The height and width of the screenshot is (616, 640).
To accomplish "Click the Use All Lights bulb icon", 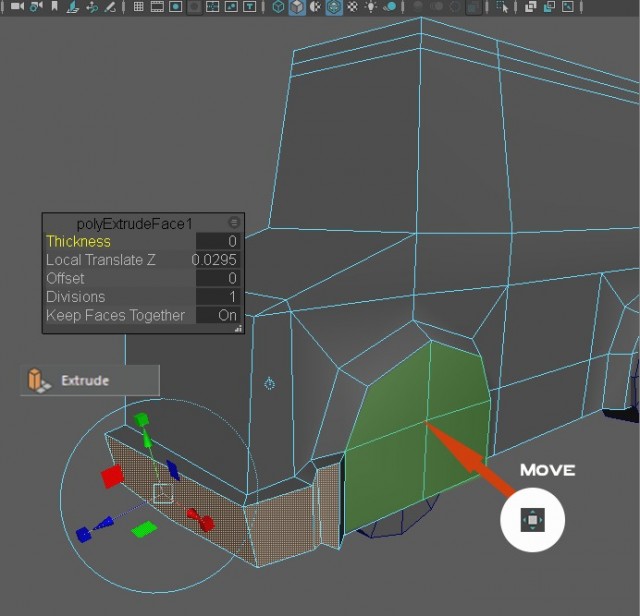I will (x=371, y=7).
